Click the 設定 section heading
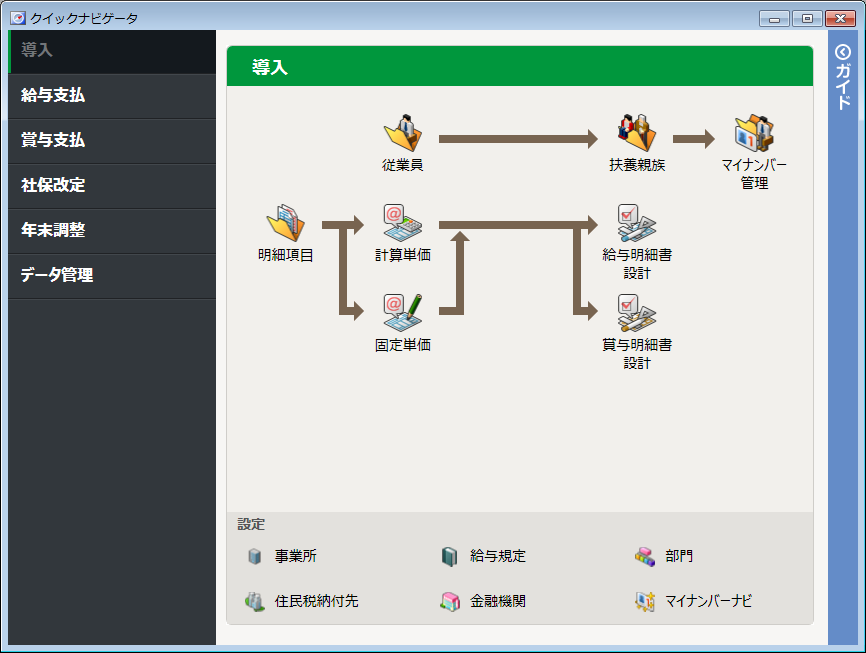This screenshot has width=866, height=653. [251, 524]
